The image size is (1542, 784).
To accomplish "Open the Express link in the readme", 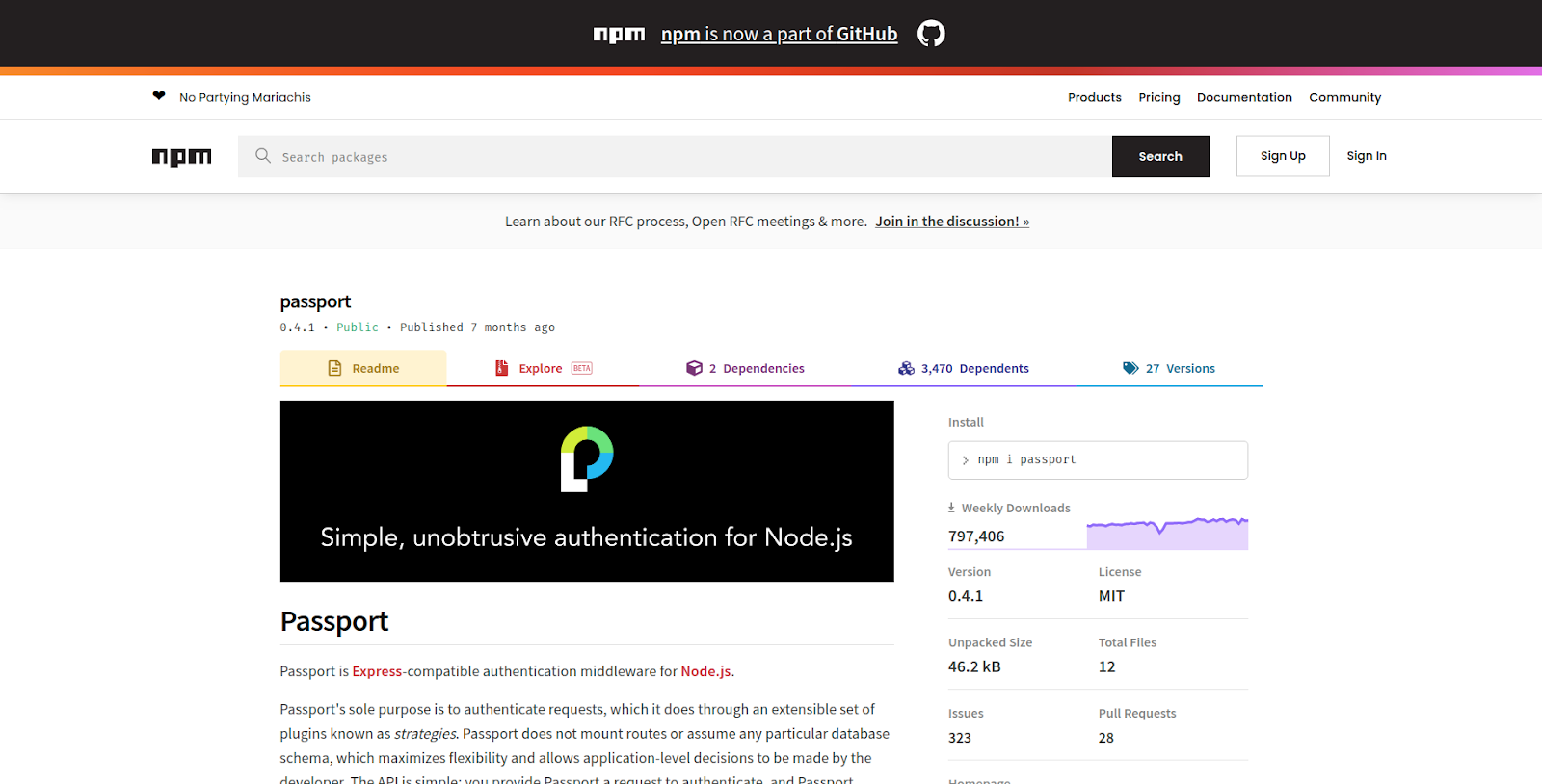I will click(377, 671).
